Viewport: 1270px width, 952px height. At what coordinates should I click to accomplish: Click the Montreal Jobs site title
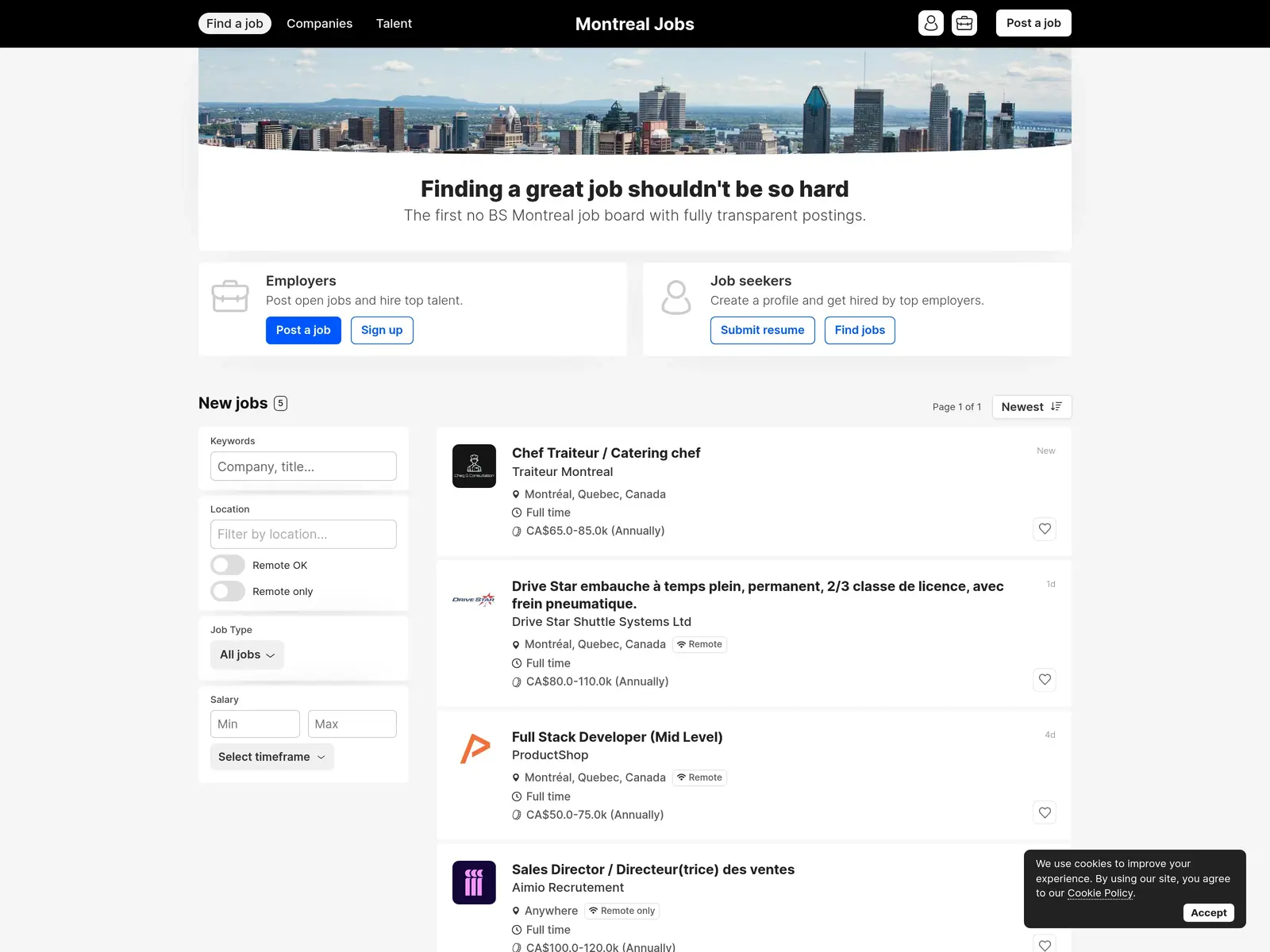click(x=635, y=24)
